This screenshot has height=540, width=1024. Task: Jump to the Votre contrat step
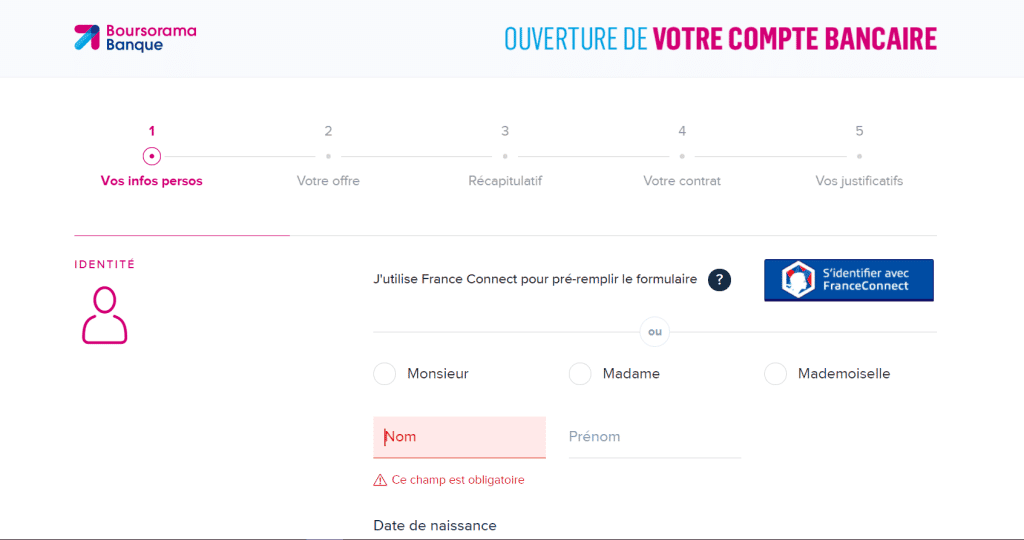tap(682, 181)
